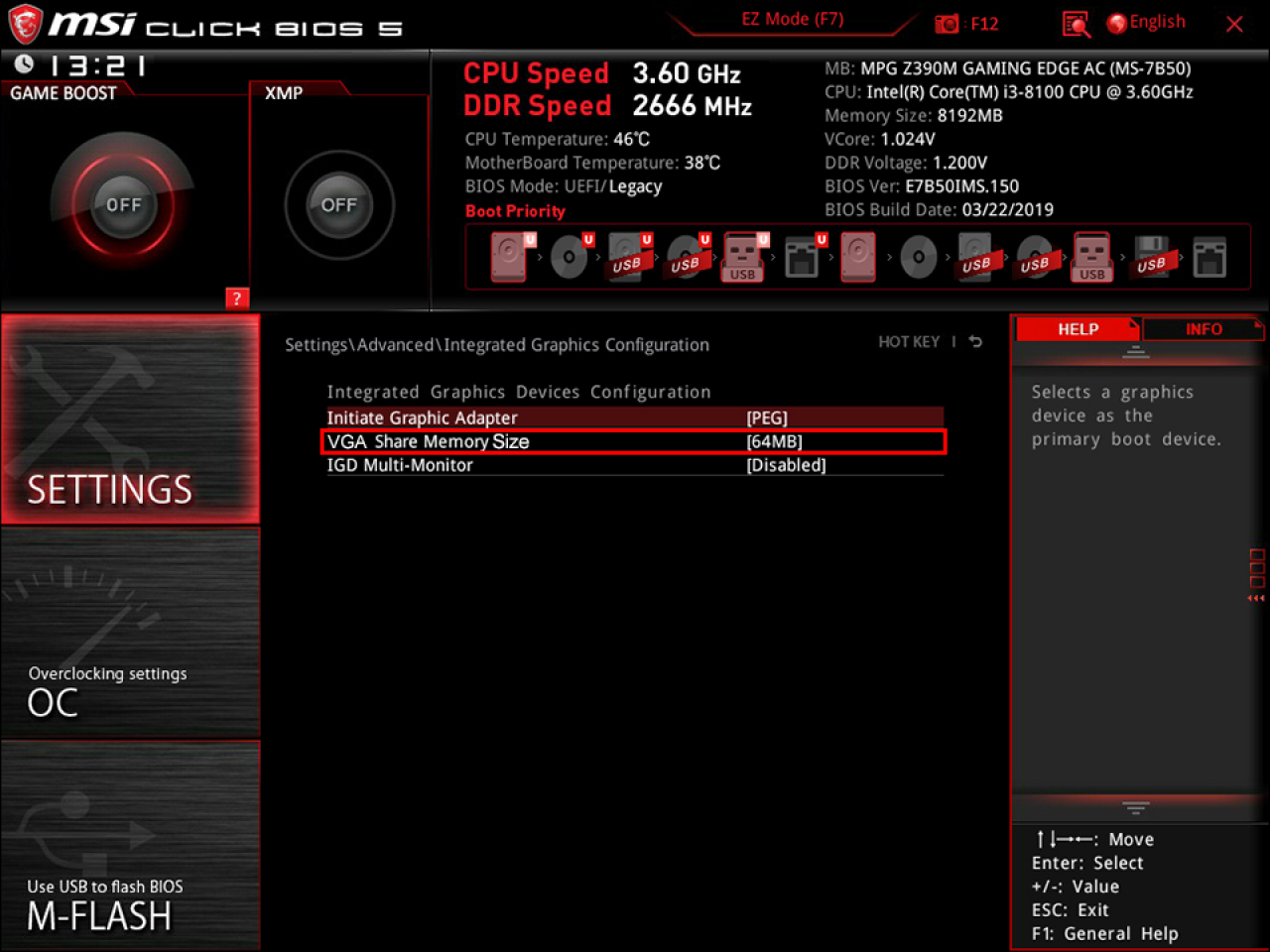The height and width of the screenshot is (952, 1270).
Task: Select the UEFI network boot device icon
Action: (803, 256)
